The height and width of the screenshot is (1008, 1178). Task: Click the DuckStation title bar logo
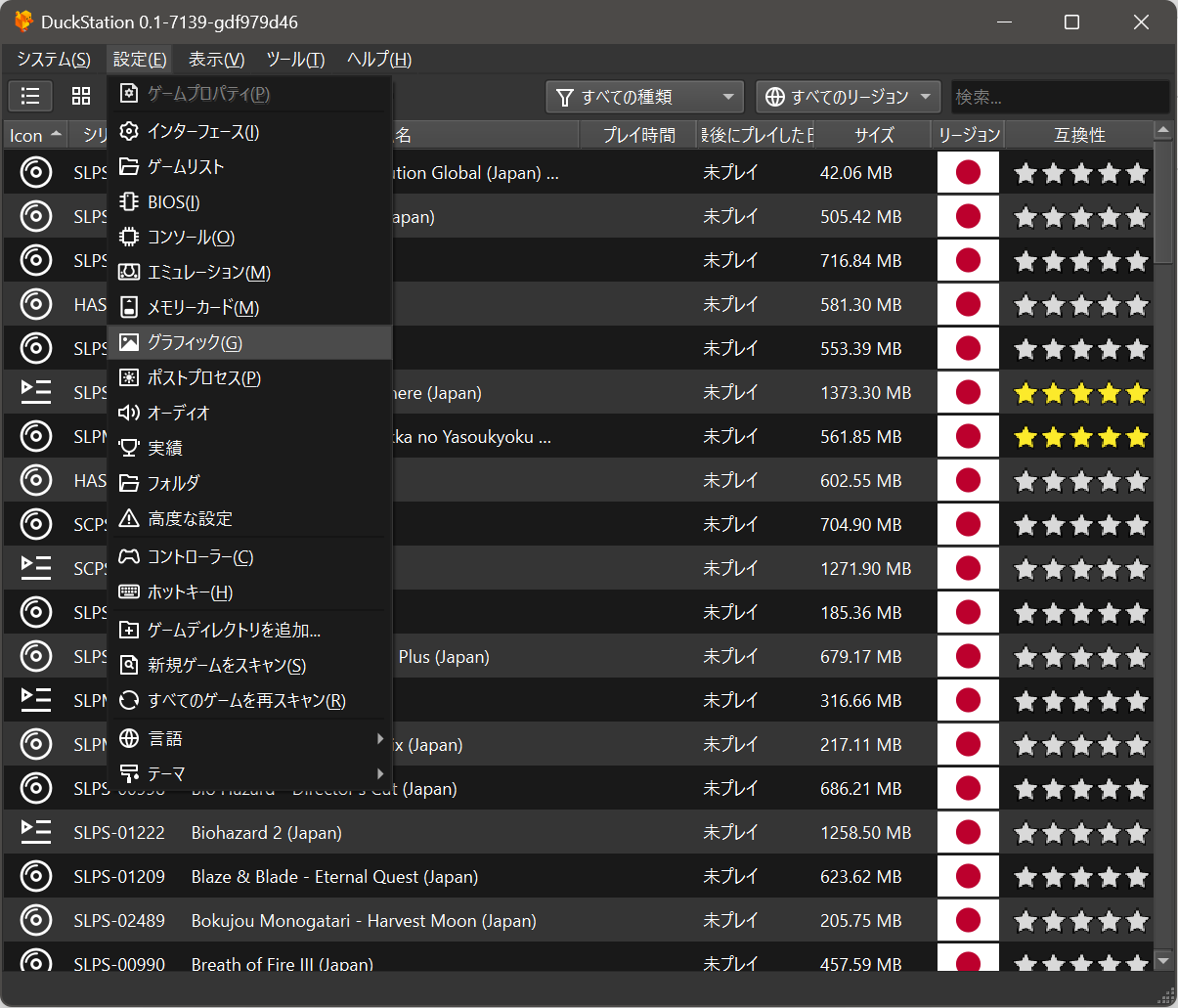(x=23, y=22)
